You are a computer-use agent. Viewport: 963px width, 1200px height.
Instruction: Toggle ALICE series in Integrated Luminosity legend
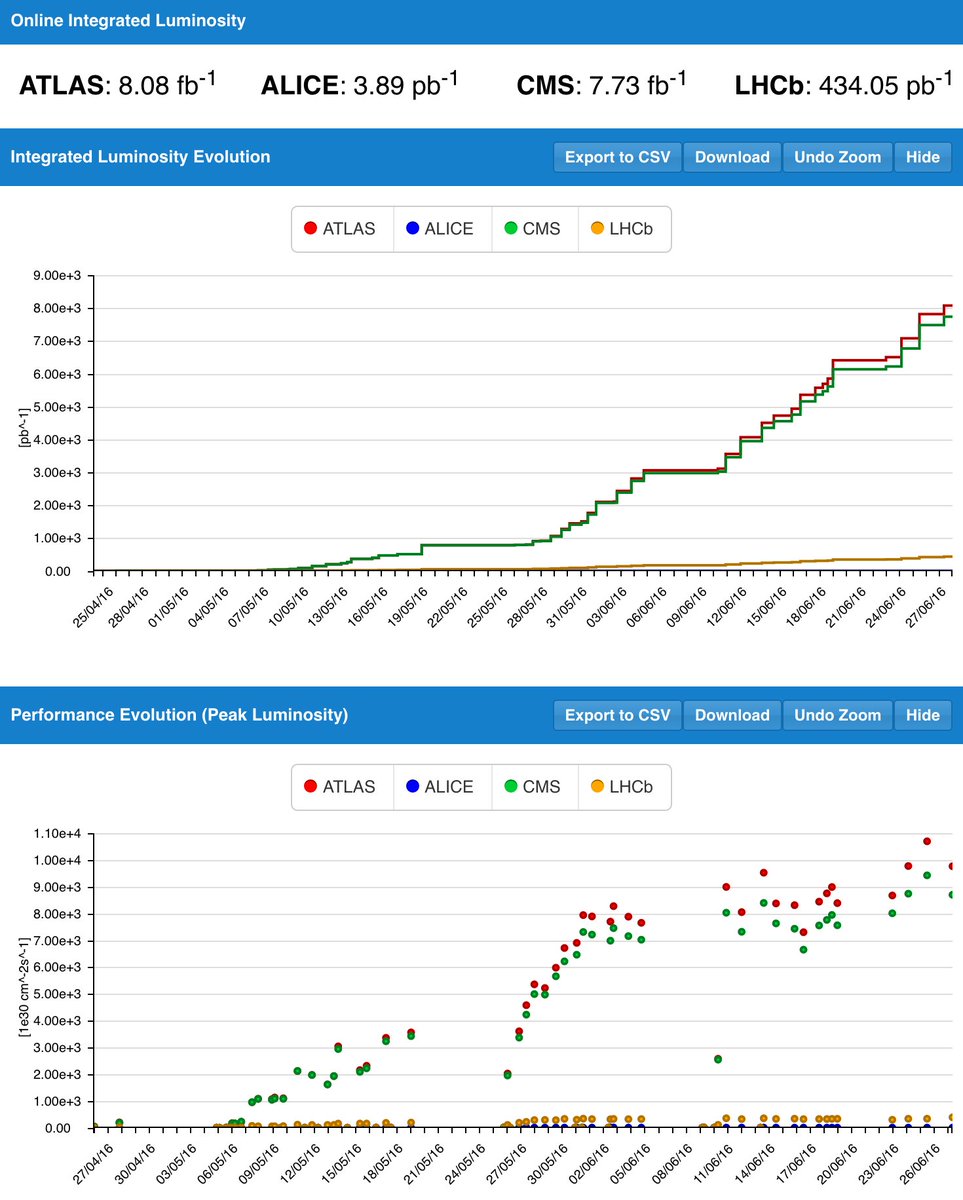442,229
